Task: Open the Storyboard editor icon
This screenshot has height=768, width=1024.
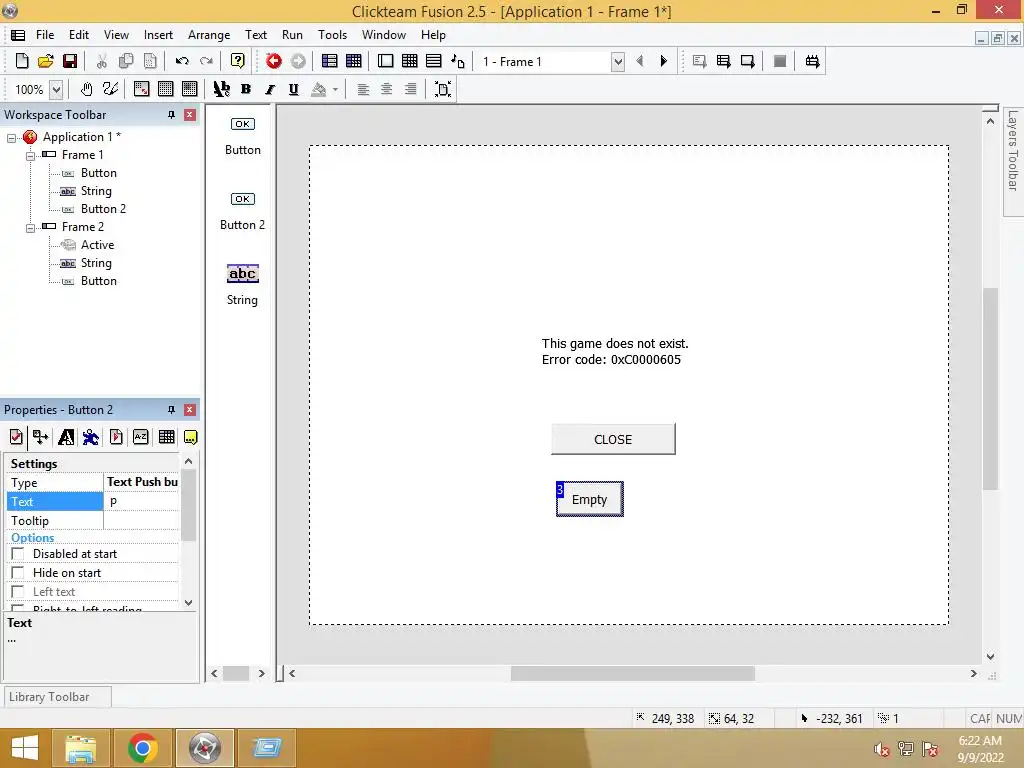Action: pyautogui.click(x=330, y=61)
